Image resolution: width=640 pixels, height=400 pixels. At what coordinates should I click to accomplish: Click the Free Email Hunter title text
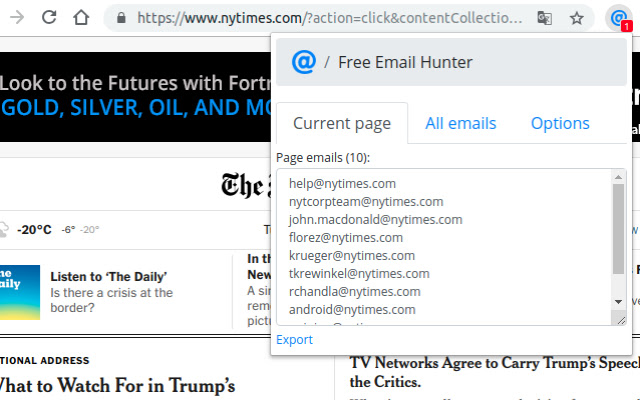click(x=405, y=62)
